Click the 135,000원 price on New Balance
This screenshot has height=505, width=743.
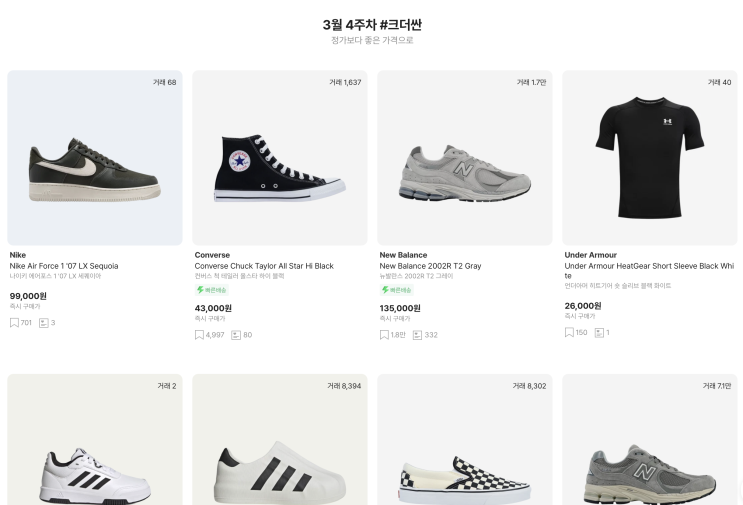(x=400, y=308)
